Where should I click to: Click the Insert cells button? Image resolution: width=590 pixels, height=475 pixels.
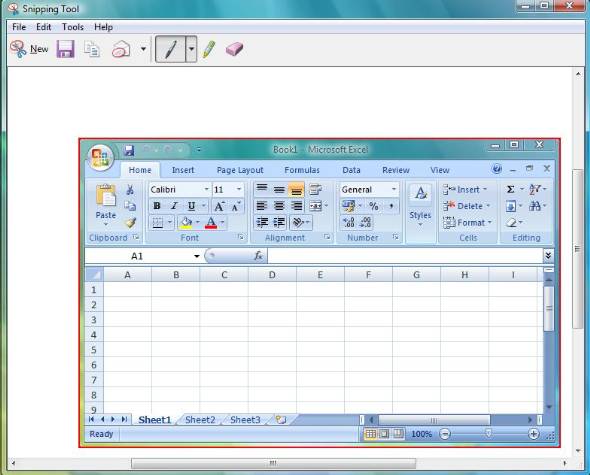coord(465,189)
